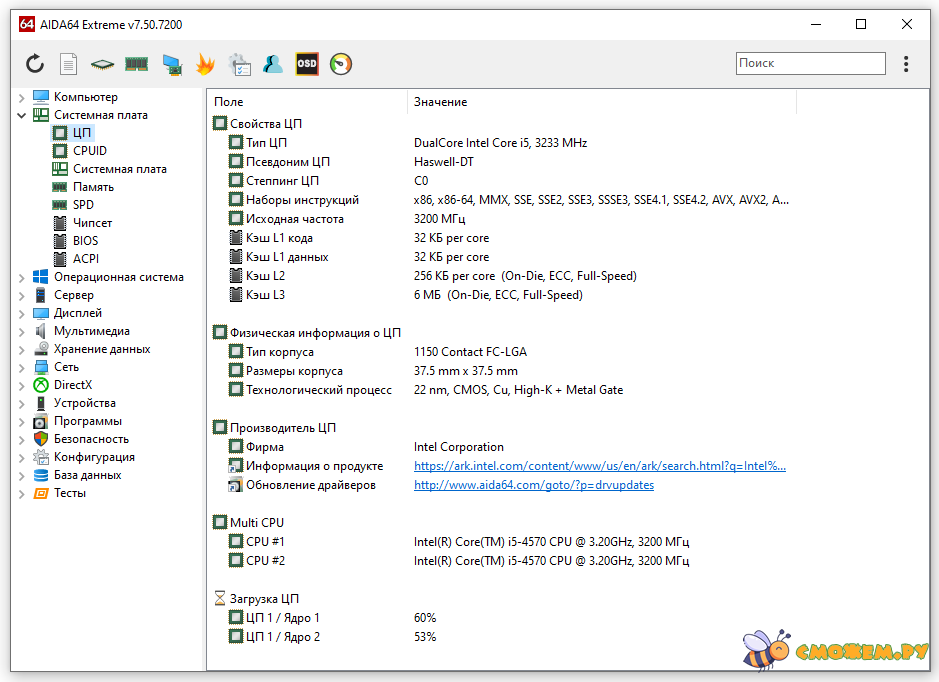Open the Report document icon
The height and width of the screenshot is (682, 939).
click(68, 63)
